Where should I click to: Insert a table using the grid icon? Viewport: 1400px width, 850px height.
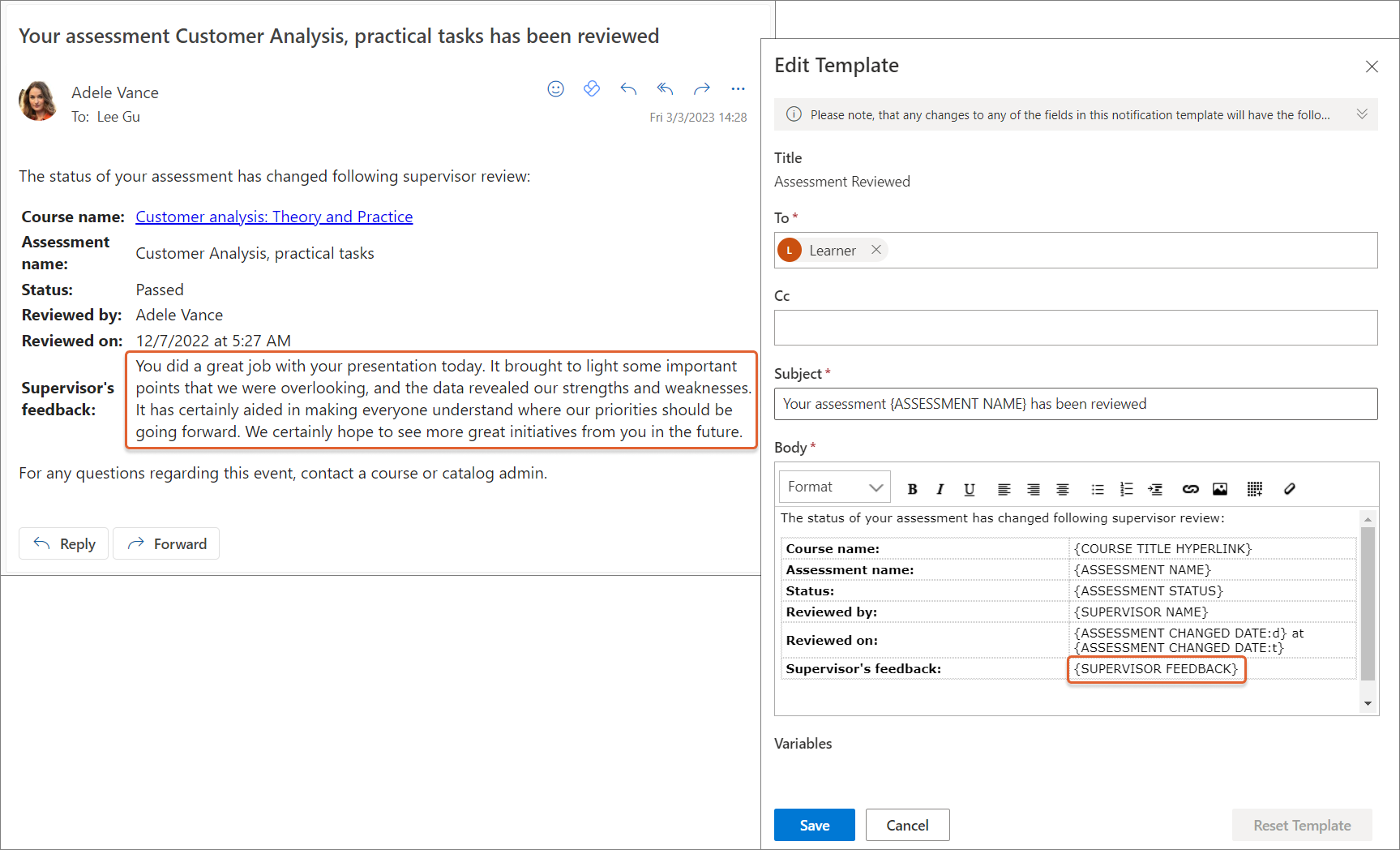[1254, 489]
